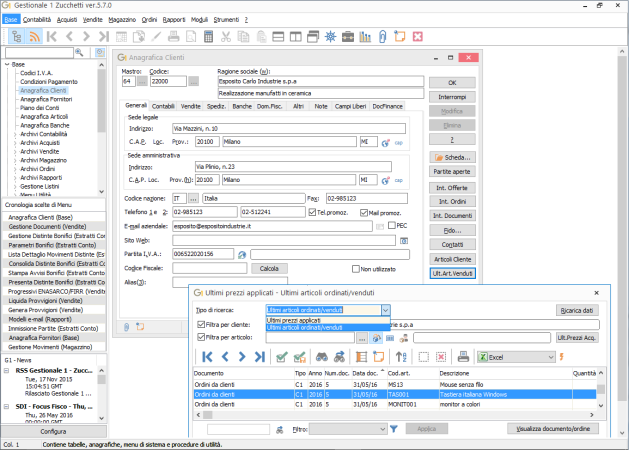Click the binoculars search icon in results toolbar
This screenshot has width=629, height=450.
tap(322, 357)
